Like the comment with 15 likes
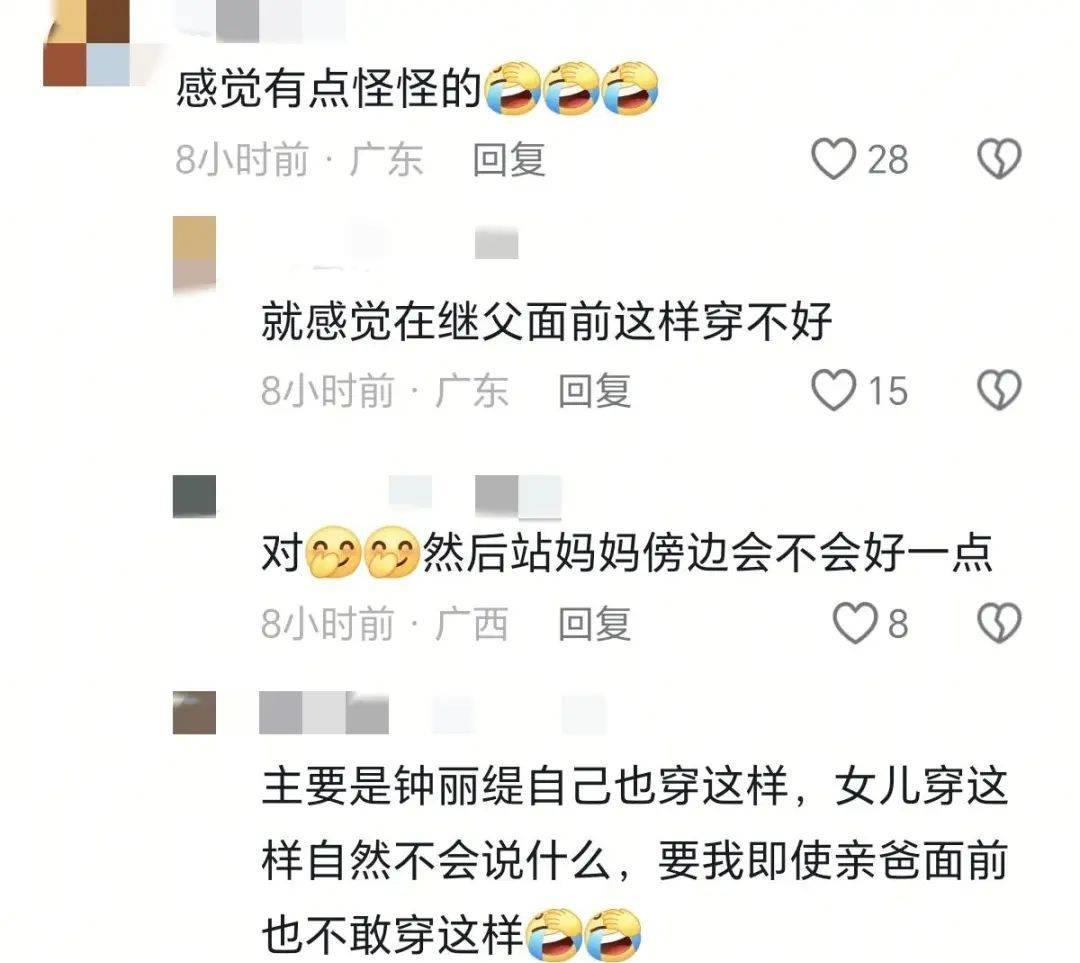This screenshot has width=1080, height=963. [x=833, y=390]
